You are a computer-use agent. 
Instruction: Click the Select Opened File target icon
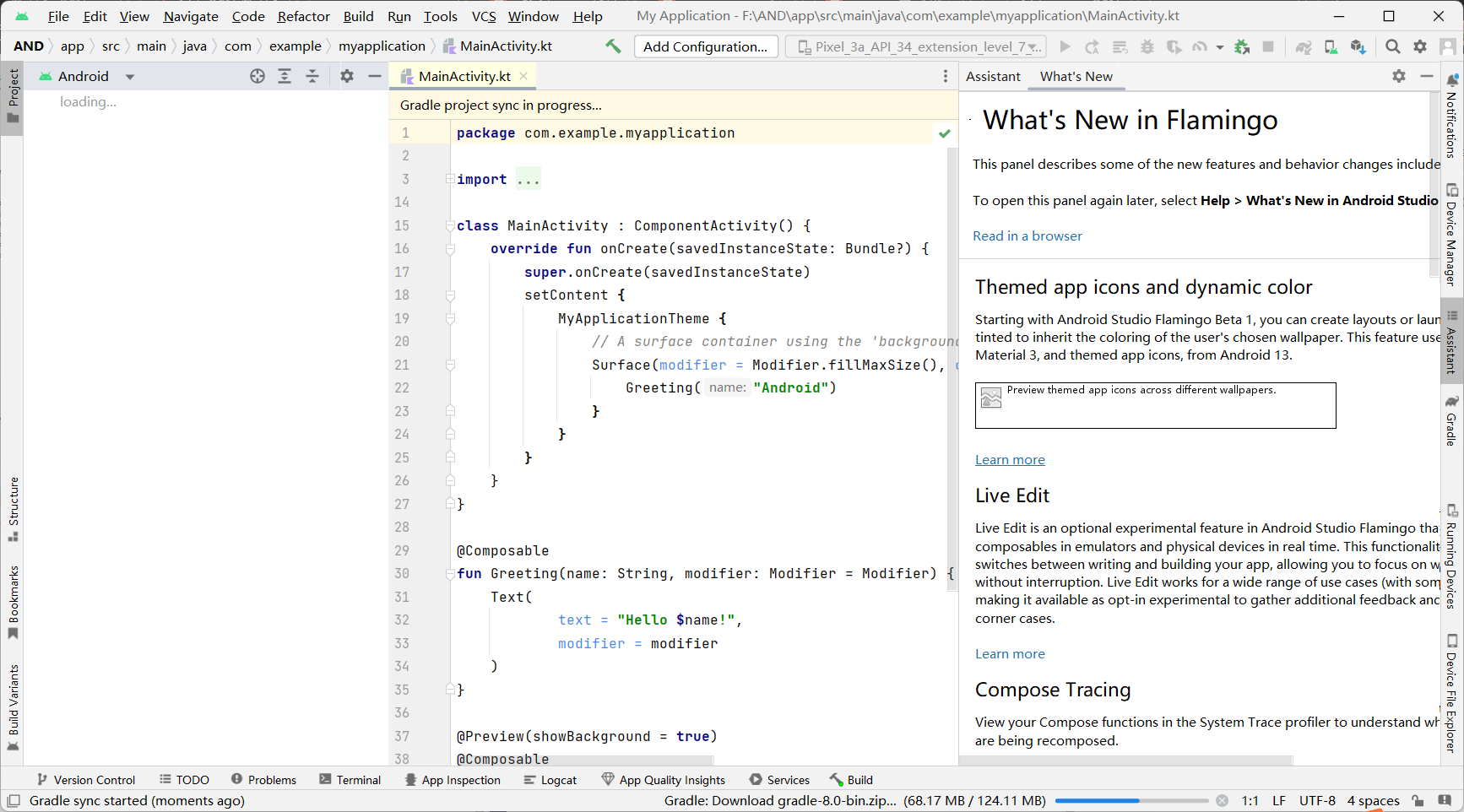258,76
